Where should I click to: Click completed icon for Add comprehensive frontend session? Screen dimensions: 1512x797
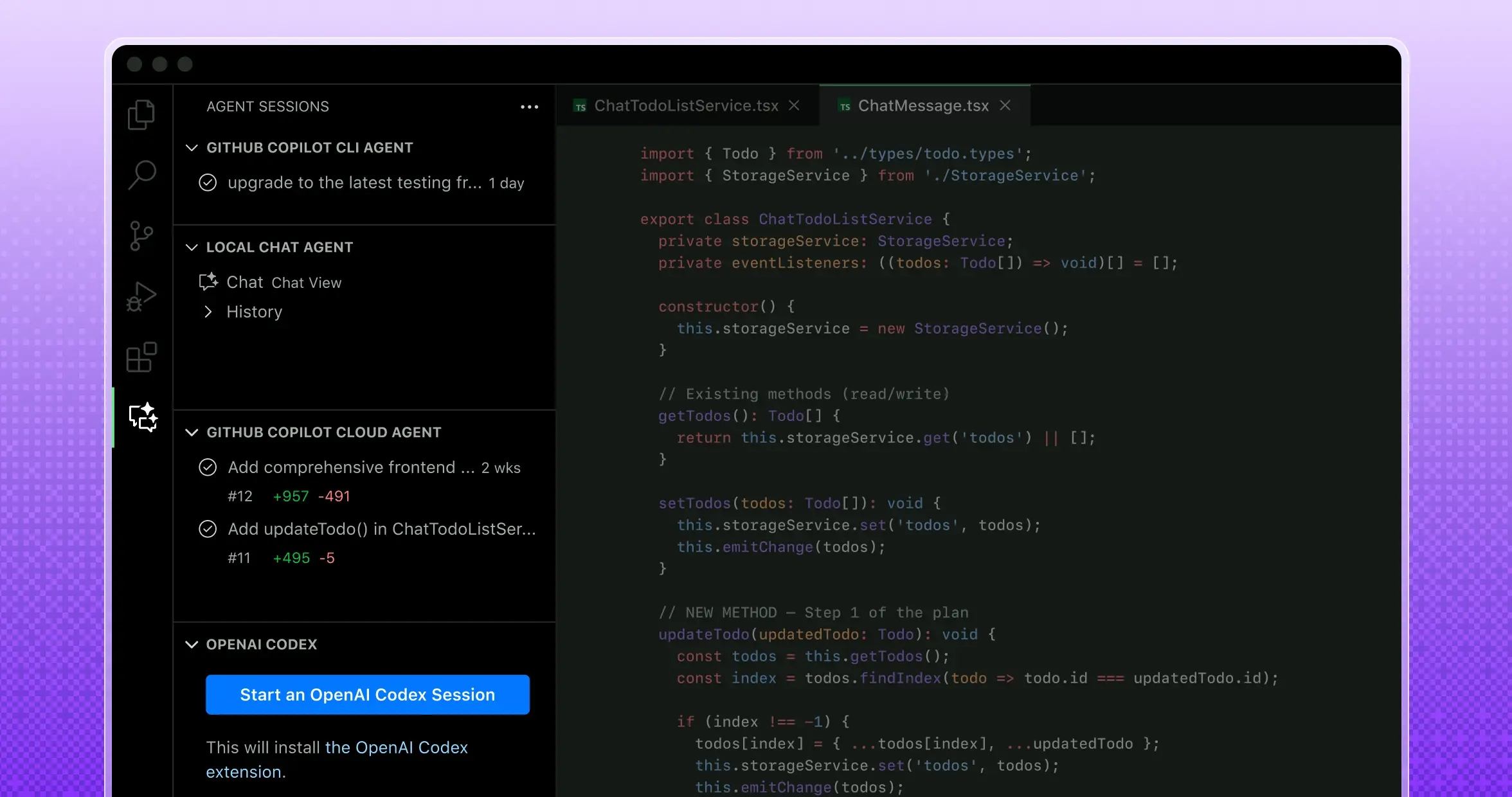pos(208,467)
